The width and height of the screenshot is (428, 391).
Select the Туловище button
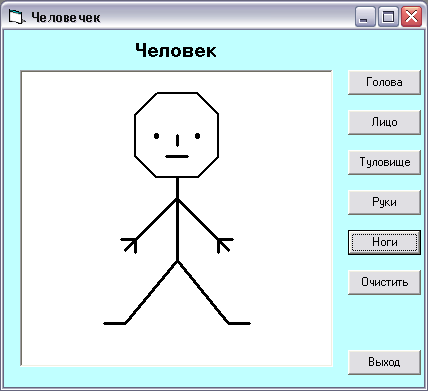(384, 162)
